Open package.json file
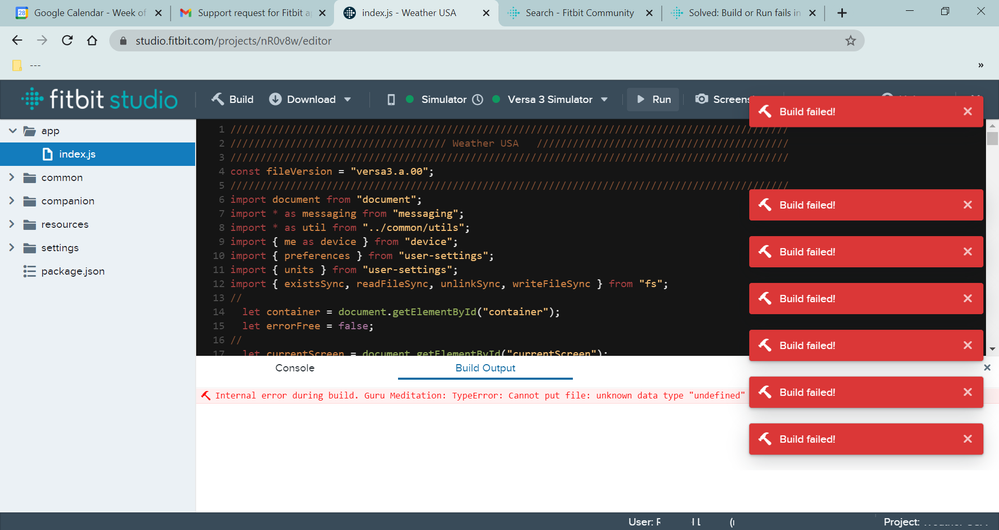This screenshot has height=530, width=999. tap(72, 271)
